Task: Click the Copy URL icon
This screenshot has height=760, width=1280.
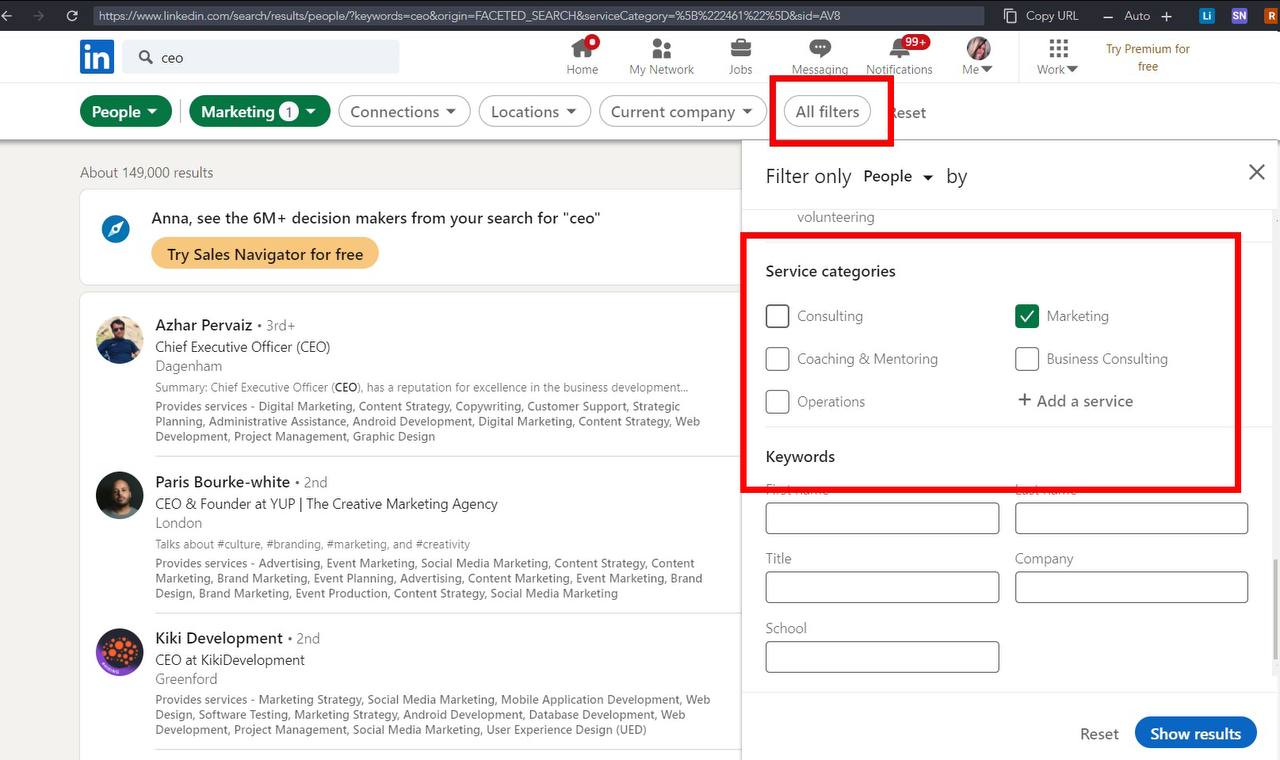Action: (x=1010, y=16)
